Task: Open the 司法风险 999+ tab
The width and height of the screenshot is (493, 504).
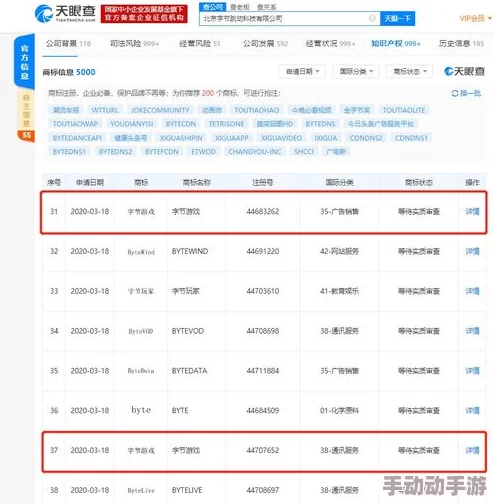Action: click(134, 43)
